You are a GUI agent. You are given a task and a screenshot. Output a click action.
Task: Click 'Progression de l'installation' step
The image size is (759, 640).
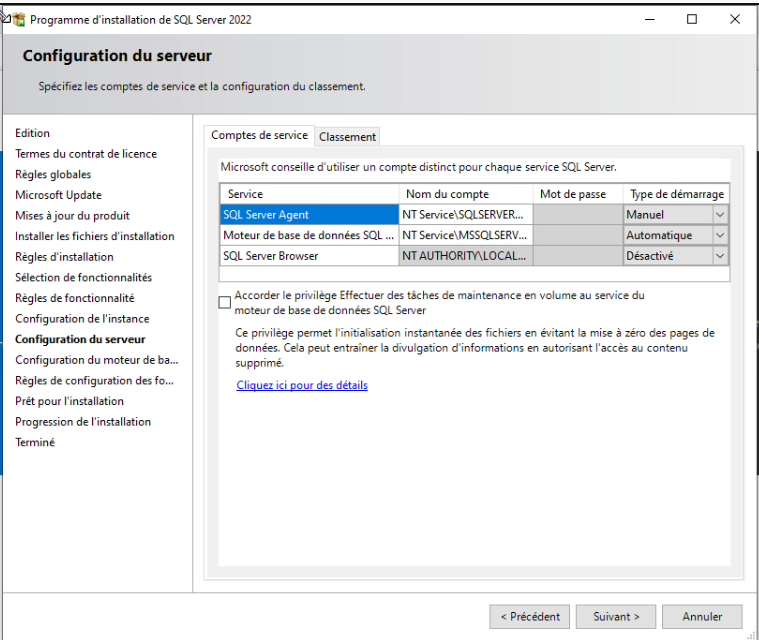point(83,422)
